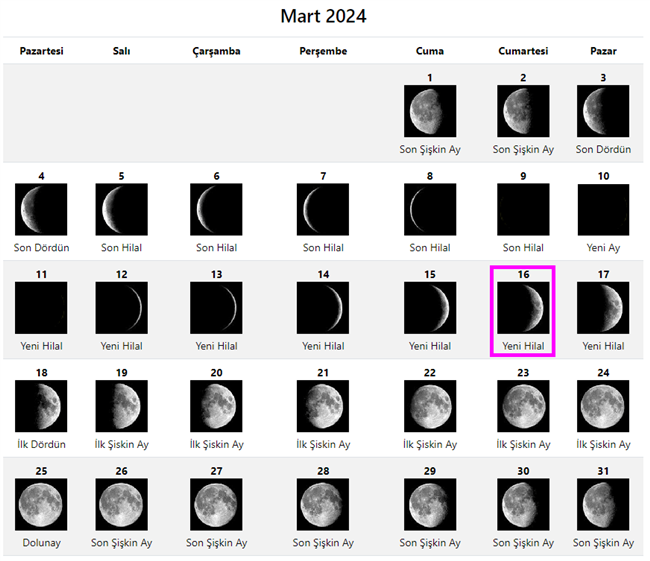Open the moon image for day 26
Image resolution: width=650 pixels, height=561 pixels.
[x=121, y=504]
